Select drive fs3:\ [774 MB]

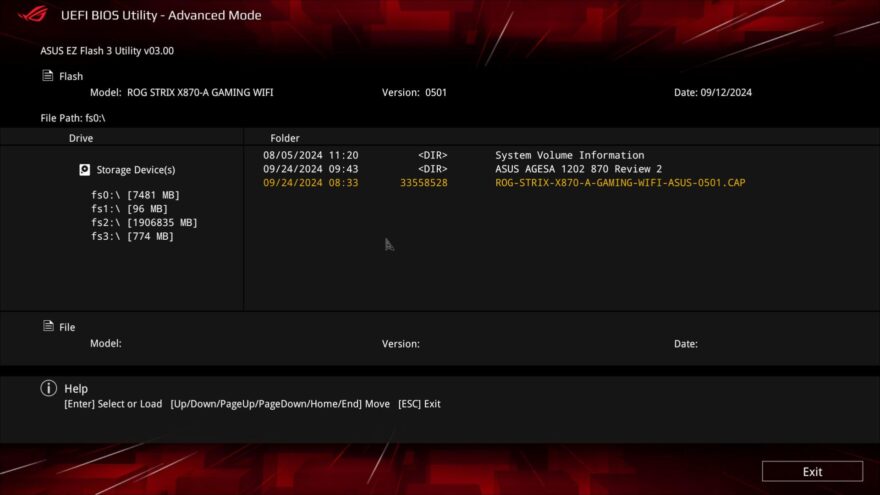click(x=132, y=236)
